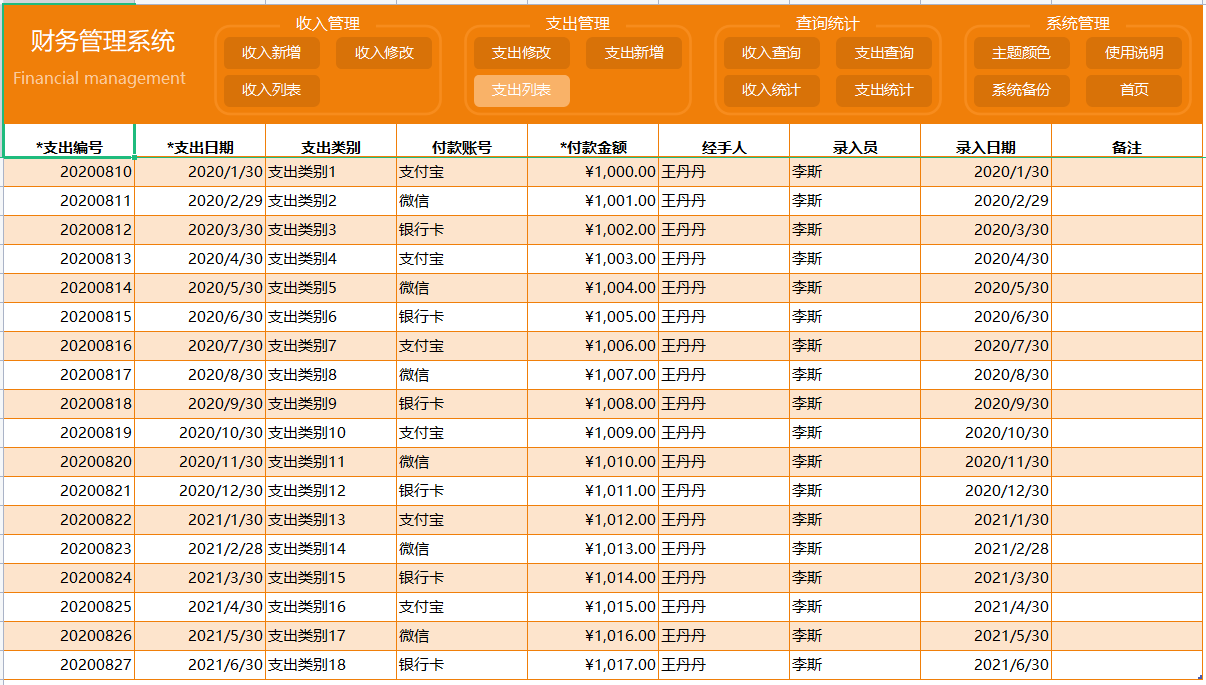Open the 主题颜色 theme color setting
The image size is (1206, 685).
tap(1018, 53)
